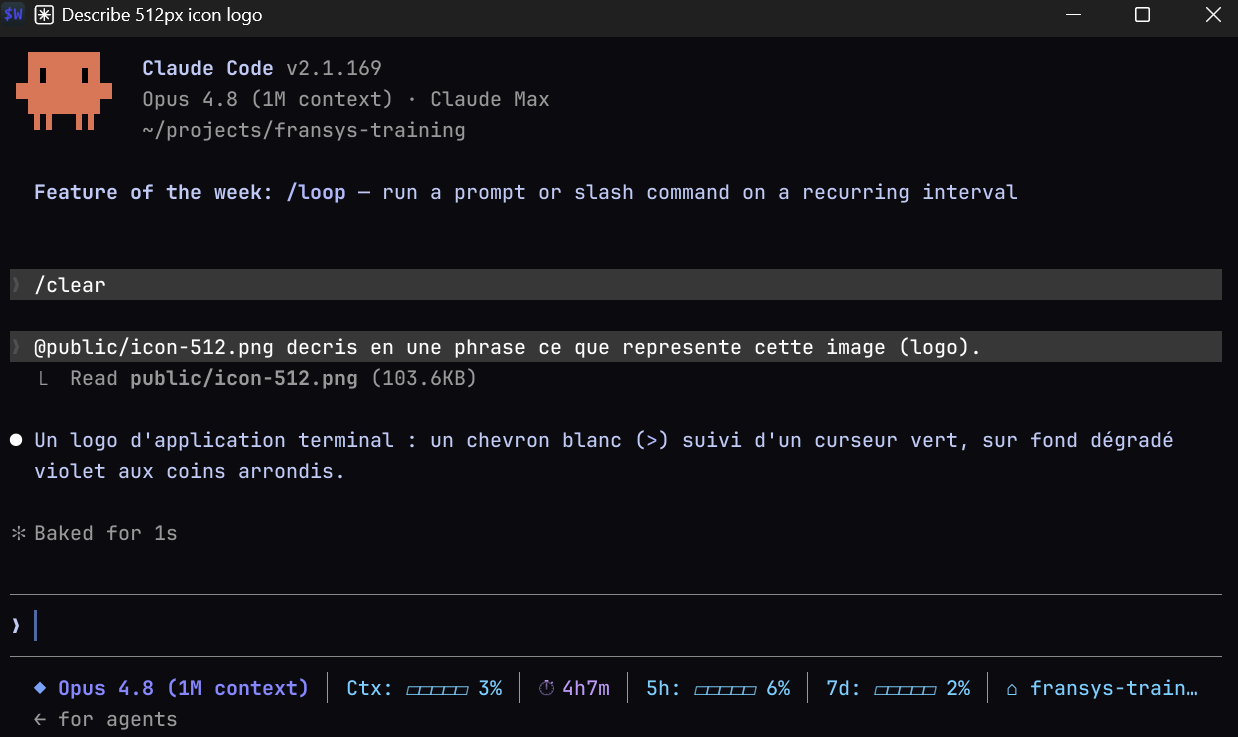Click the Claude Code pixel mascot logo
This screenshot has height=737, width=1238.
(x=63, y=91)
